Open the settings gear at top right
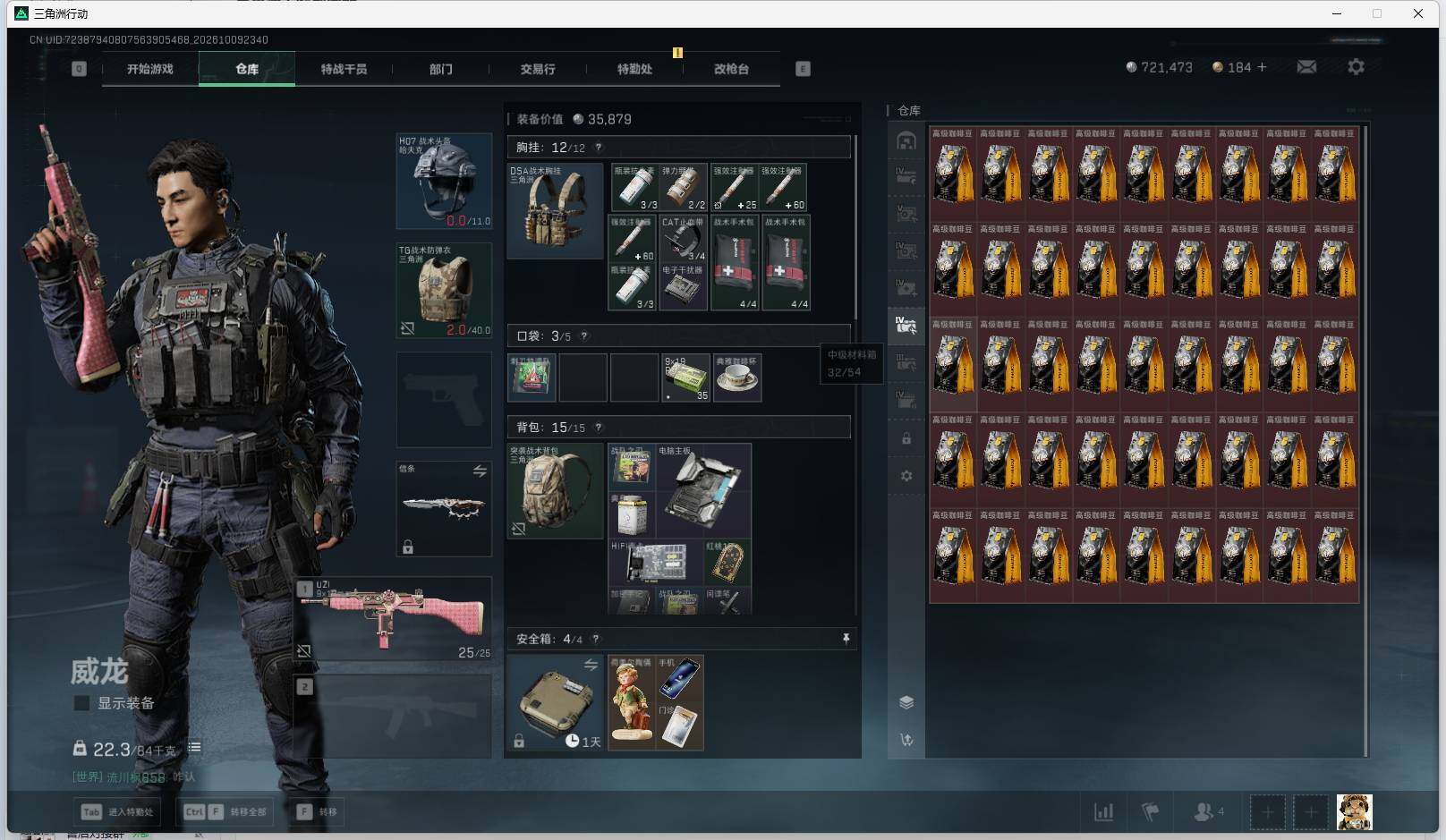Image resolution: width=1446 pixels, height=840 pixels. (1356, 67)
